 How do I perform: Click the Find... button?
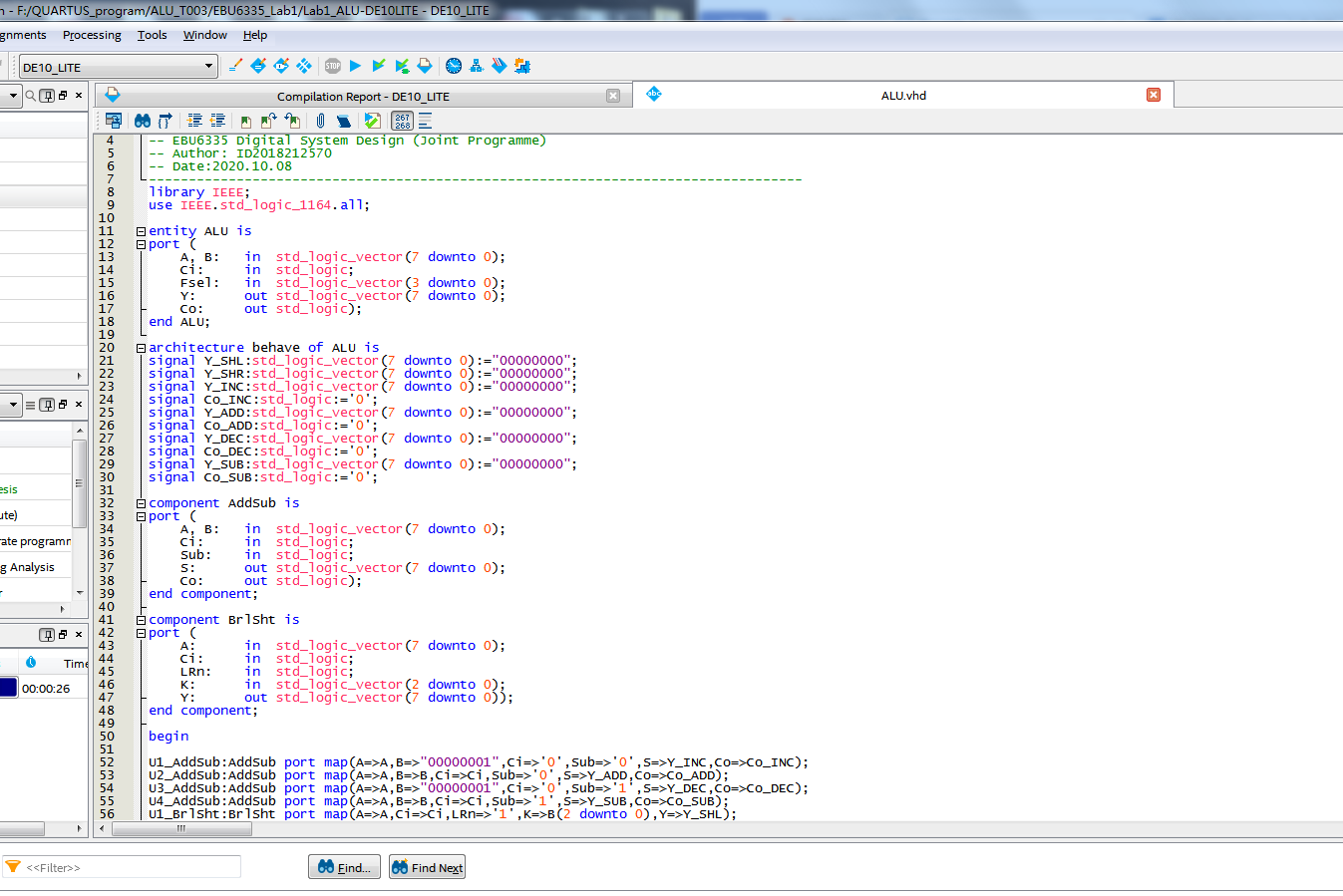[x=344, y=867]
